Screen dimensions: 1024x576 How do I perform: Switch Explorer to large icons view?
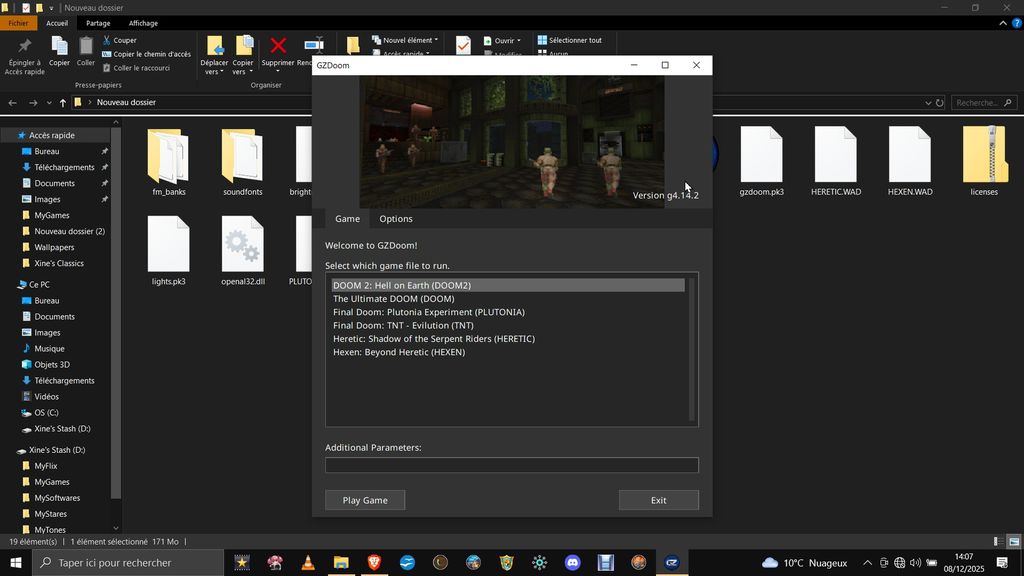coord(1014,541)
